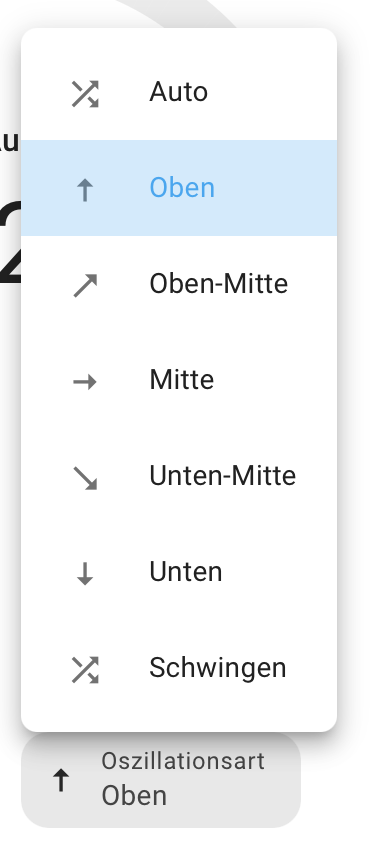Select Unten swing position
This screenshot has width=386, height=846.
179,572
